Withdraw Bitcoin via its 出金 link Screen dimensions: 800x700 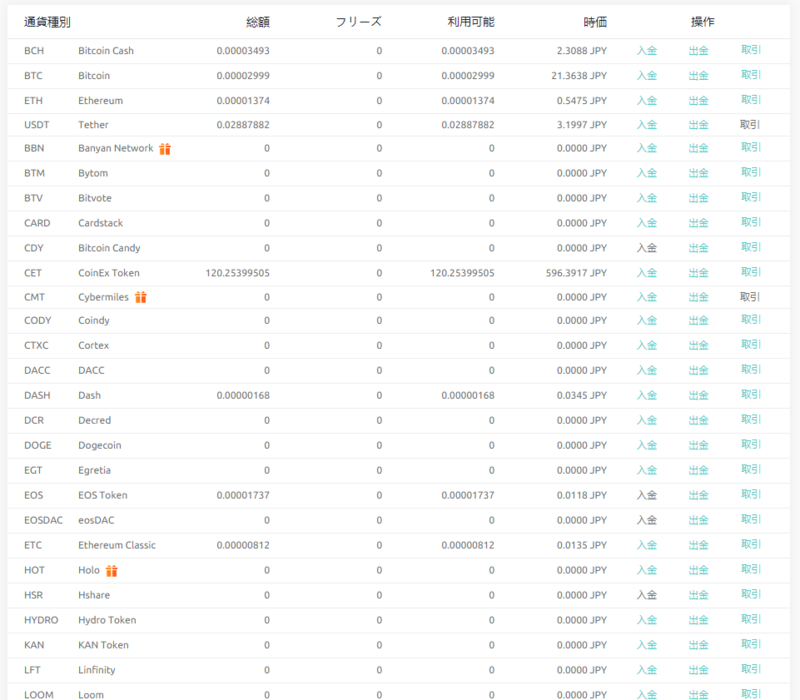[698, 76]
